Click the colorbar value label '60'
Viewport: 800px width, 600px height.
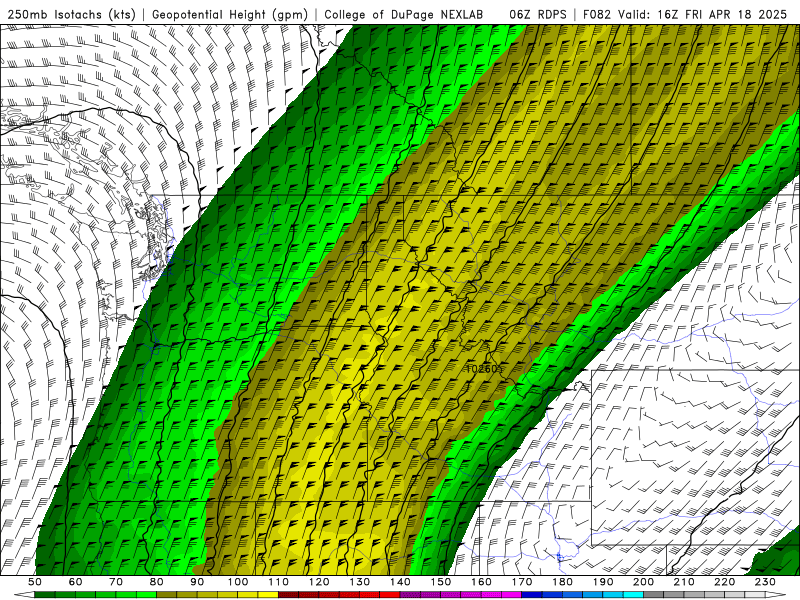tap(76, 582)
